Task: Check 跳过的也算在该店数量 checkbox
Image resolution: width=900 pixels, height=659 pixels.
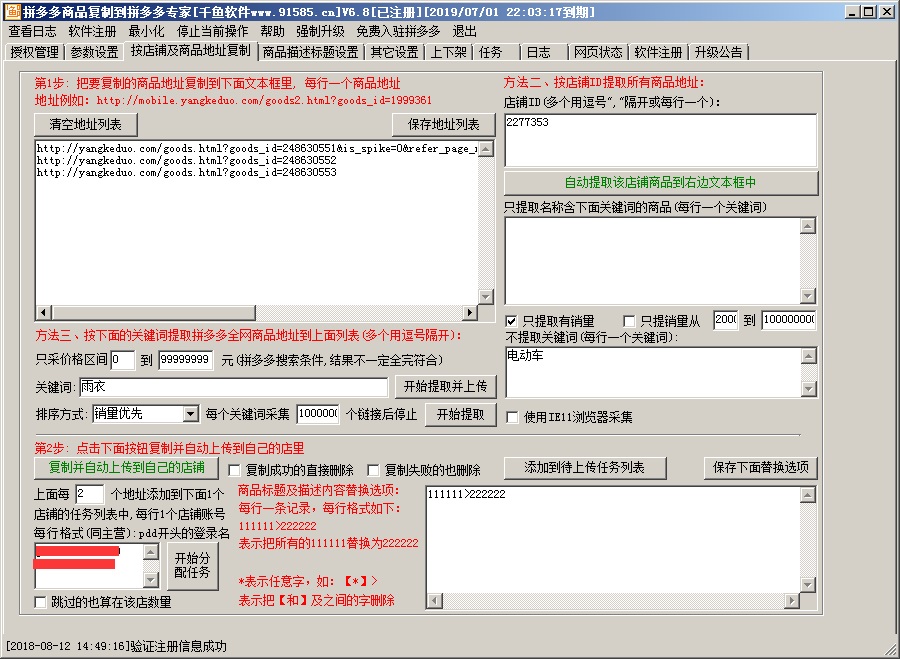Action: [40, 602]
